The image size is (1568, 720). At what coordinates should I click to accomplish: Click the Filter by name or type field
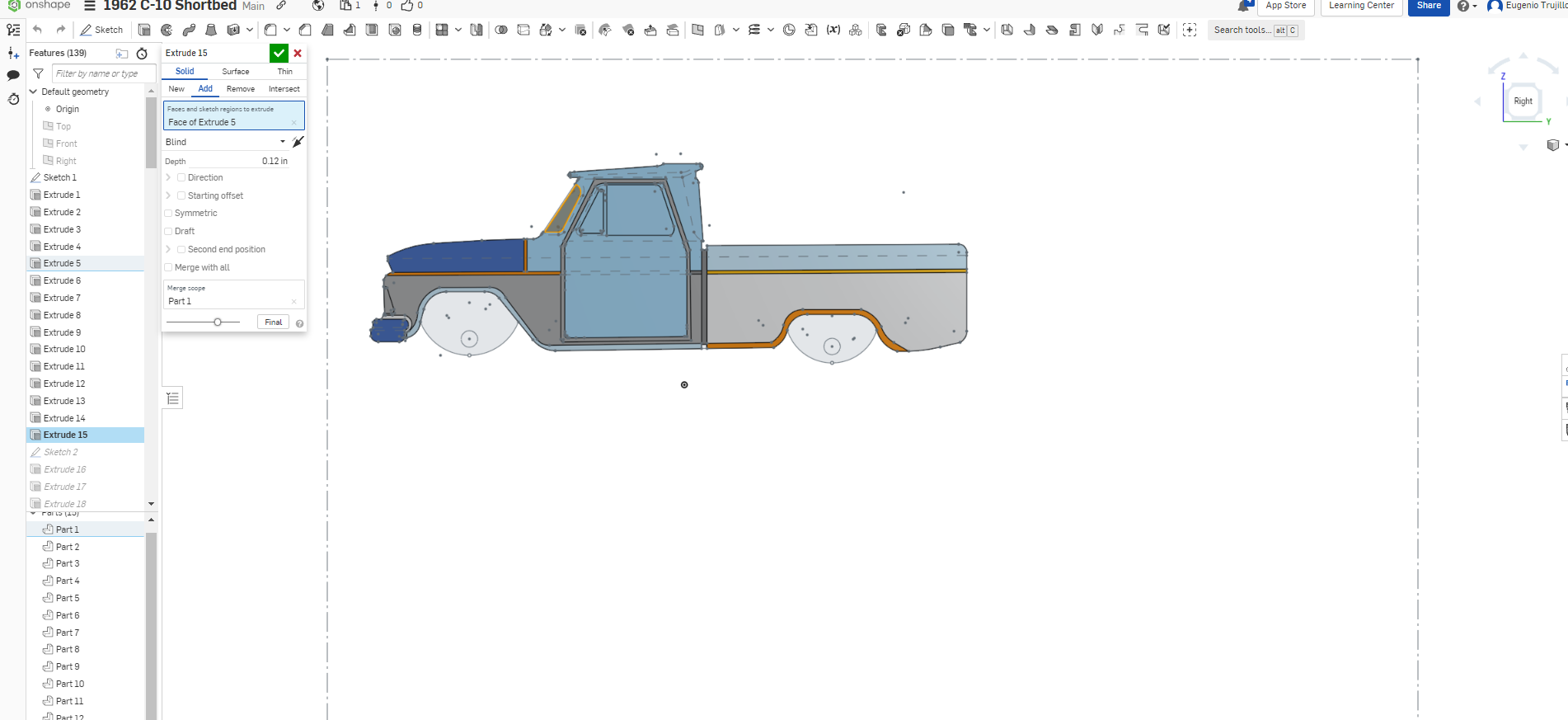103,73
